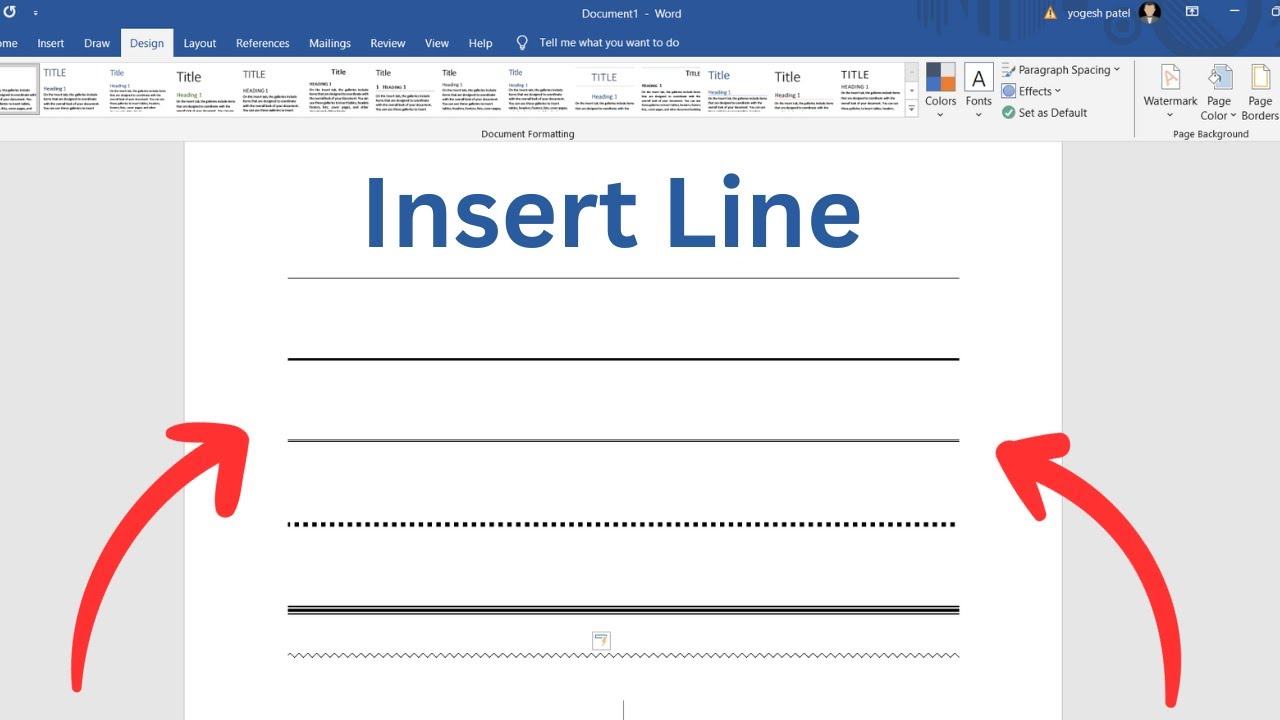Open the Watermark options

pos(1170,89)
